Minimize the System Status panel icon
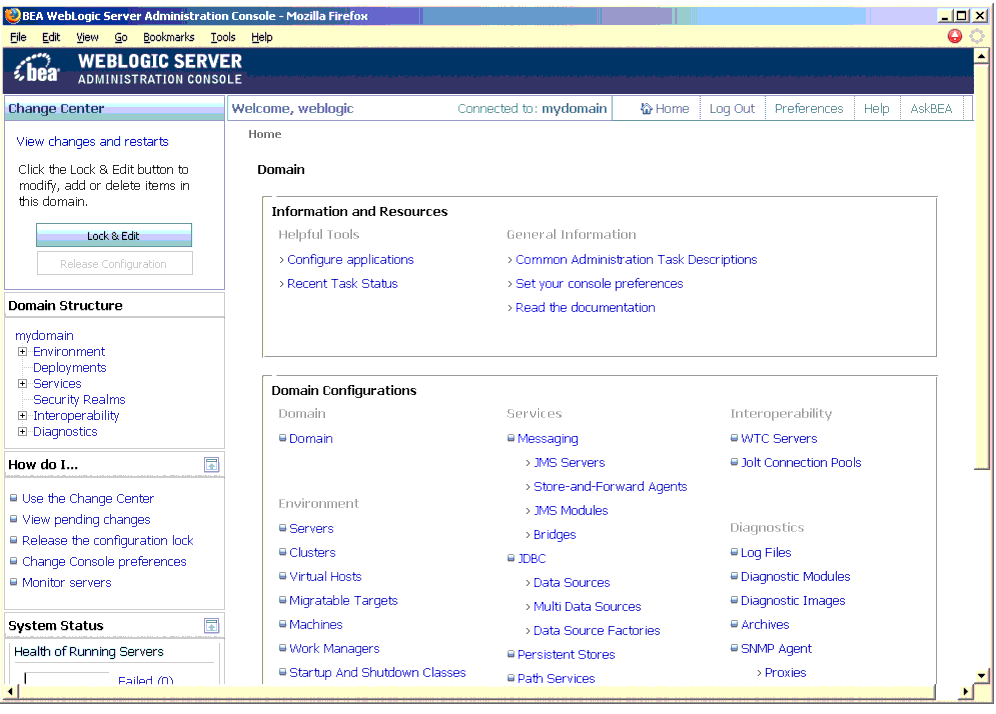This screenshot has width=996, height=714. coord(212,626)
